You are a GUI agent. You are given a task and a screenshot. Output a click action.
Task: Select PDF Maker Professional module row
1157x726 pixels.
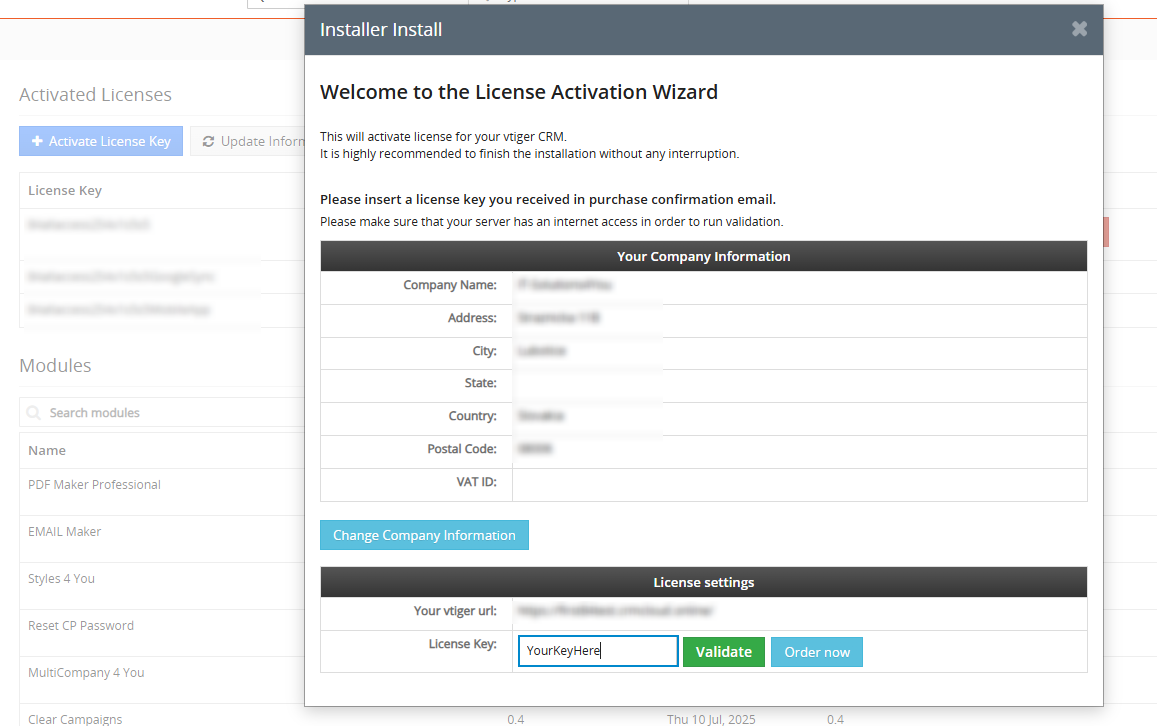point(162,492)
